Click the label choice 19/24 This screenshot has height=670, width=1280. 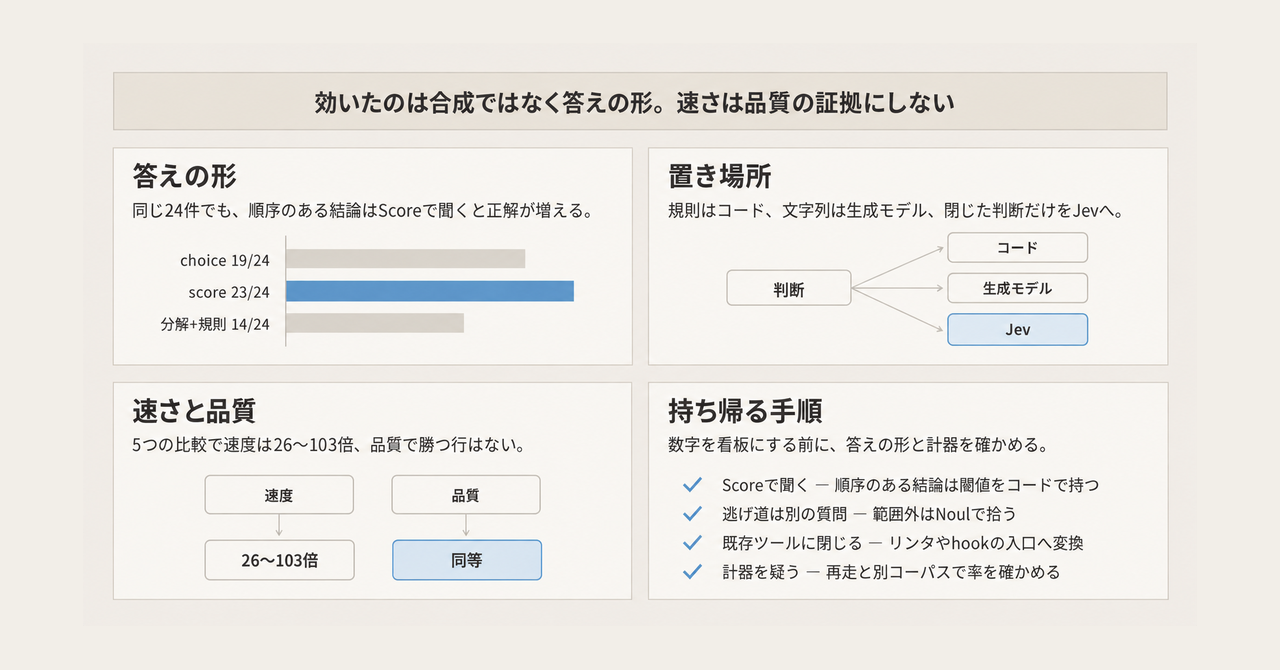coord(225,260)
